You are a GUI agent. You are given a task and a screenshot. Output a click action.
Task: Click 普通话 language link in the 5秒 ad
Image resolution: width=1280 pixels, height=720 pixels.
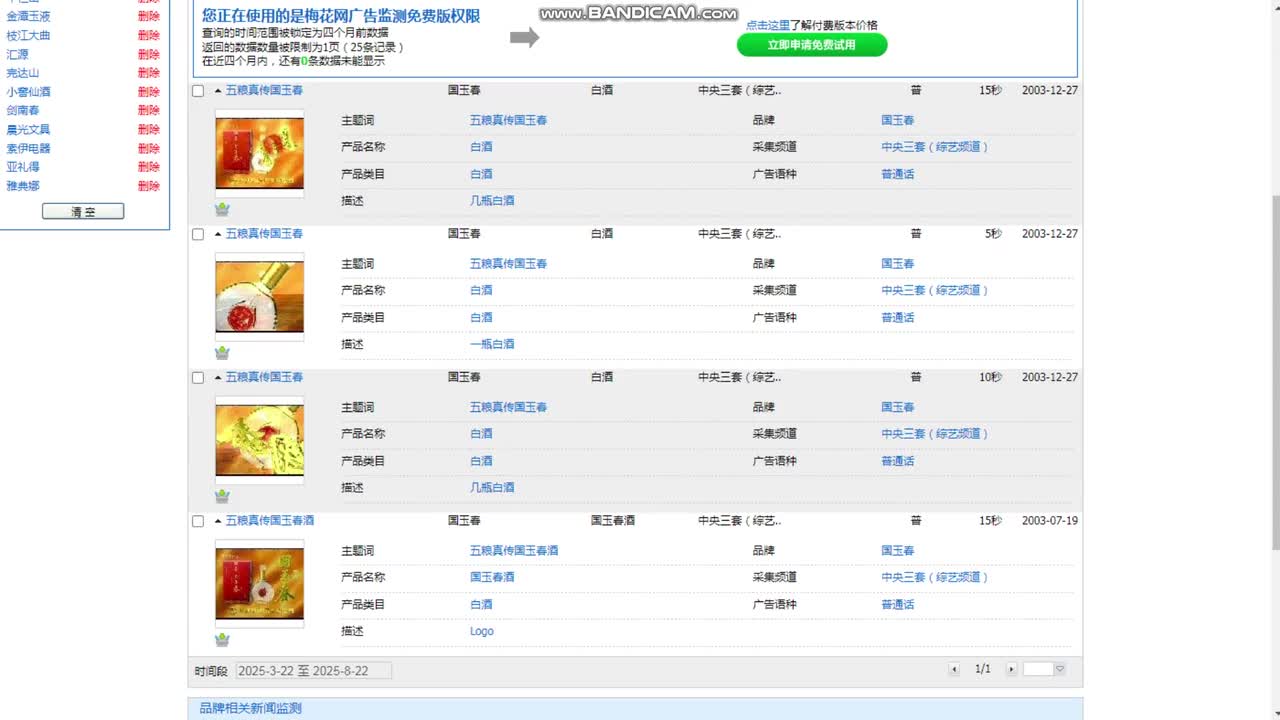click(897, 318)
